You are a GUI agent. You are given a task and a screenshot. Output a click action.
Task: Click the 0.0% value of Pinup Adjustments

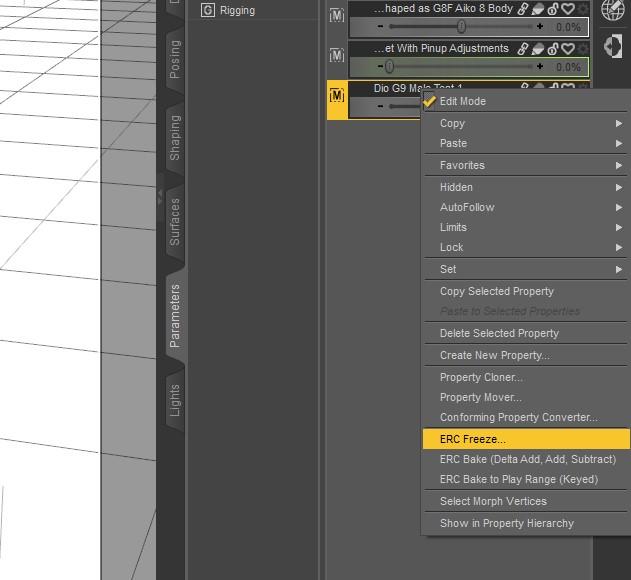coord(568,67)
